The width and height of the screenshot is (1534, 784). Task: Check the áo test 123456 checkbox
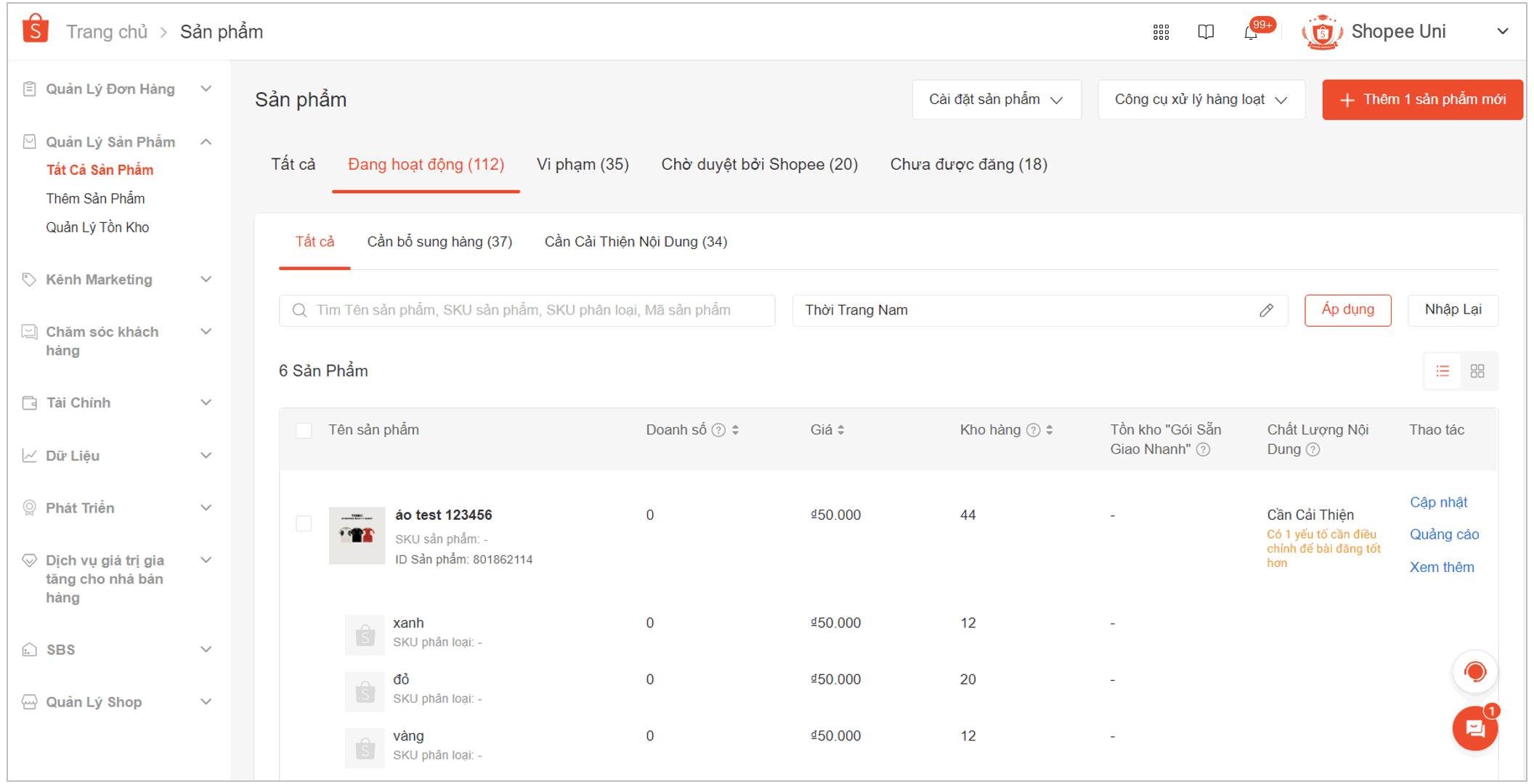(304, 523)
